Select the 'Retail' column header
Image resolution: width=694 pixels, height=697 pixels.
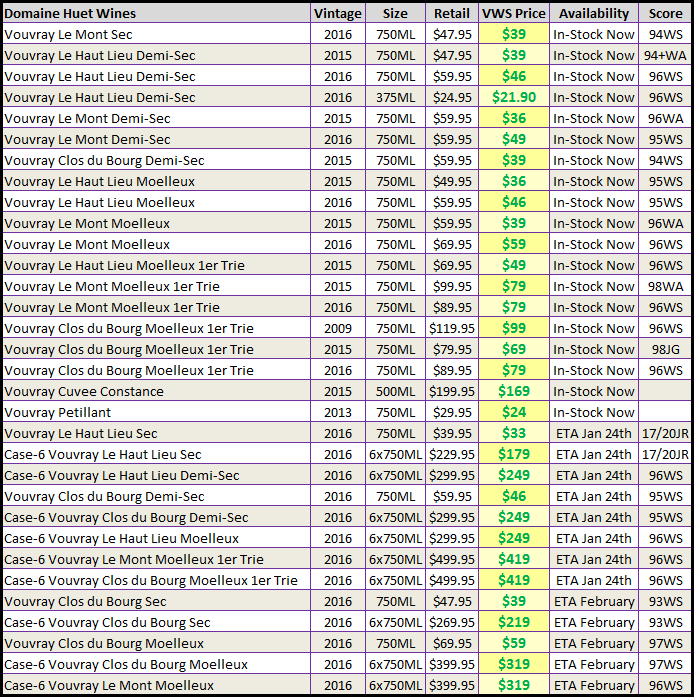[452, 13]
